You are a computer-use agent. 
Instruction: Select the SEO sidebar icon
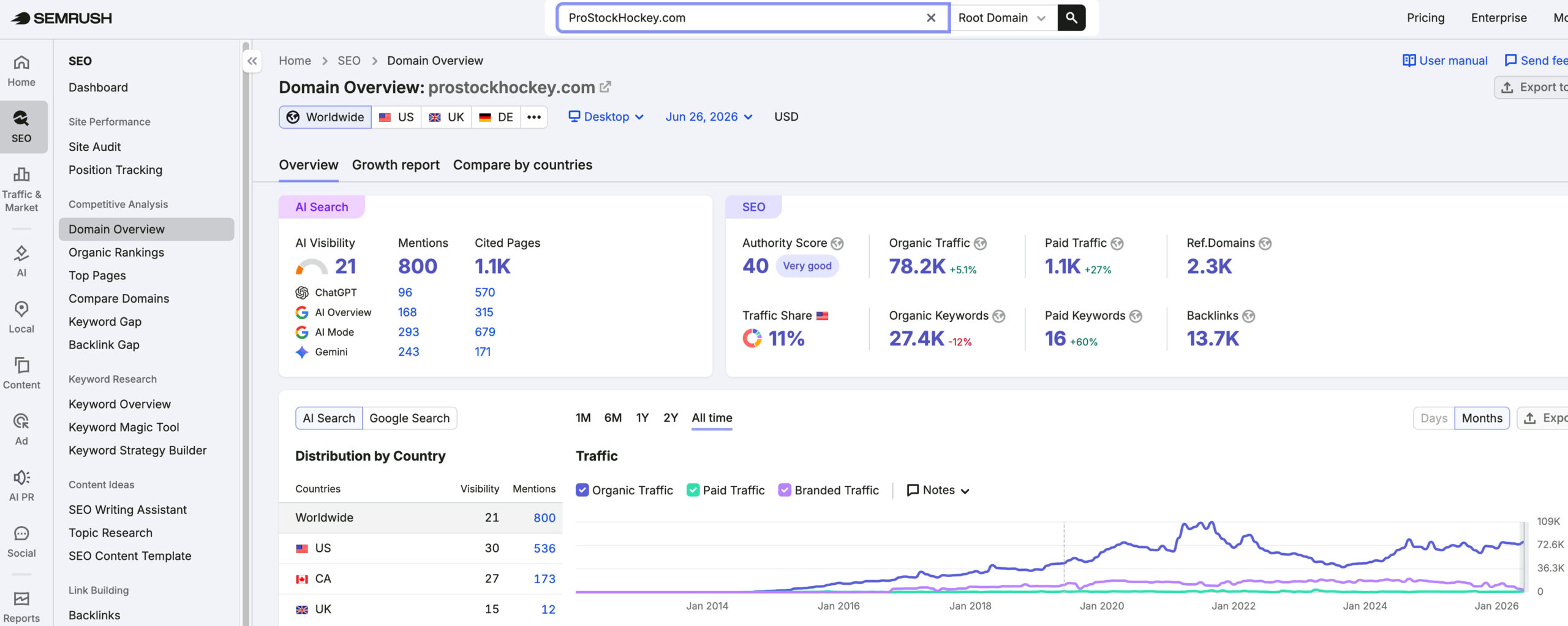click(x=21, y=127)
